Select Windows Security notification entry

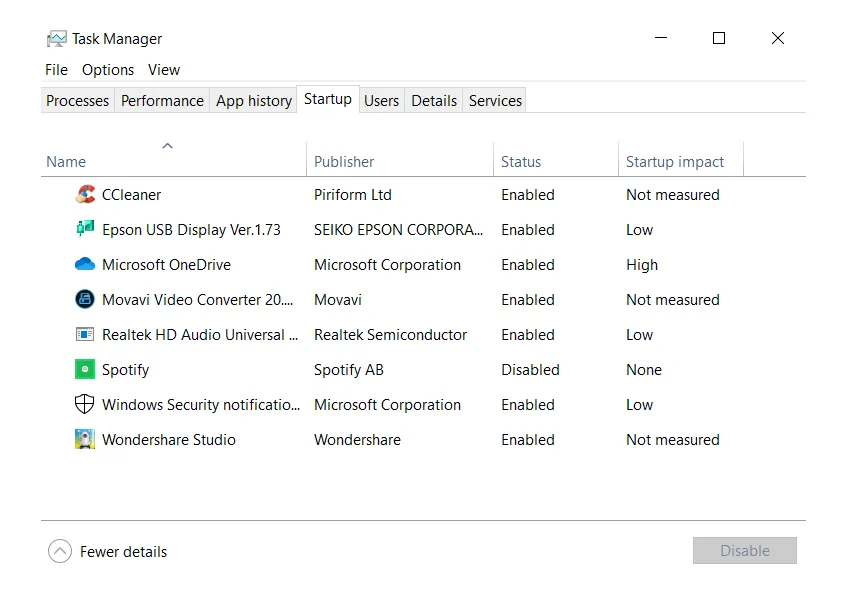pos(201,405)
